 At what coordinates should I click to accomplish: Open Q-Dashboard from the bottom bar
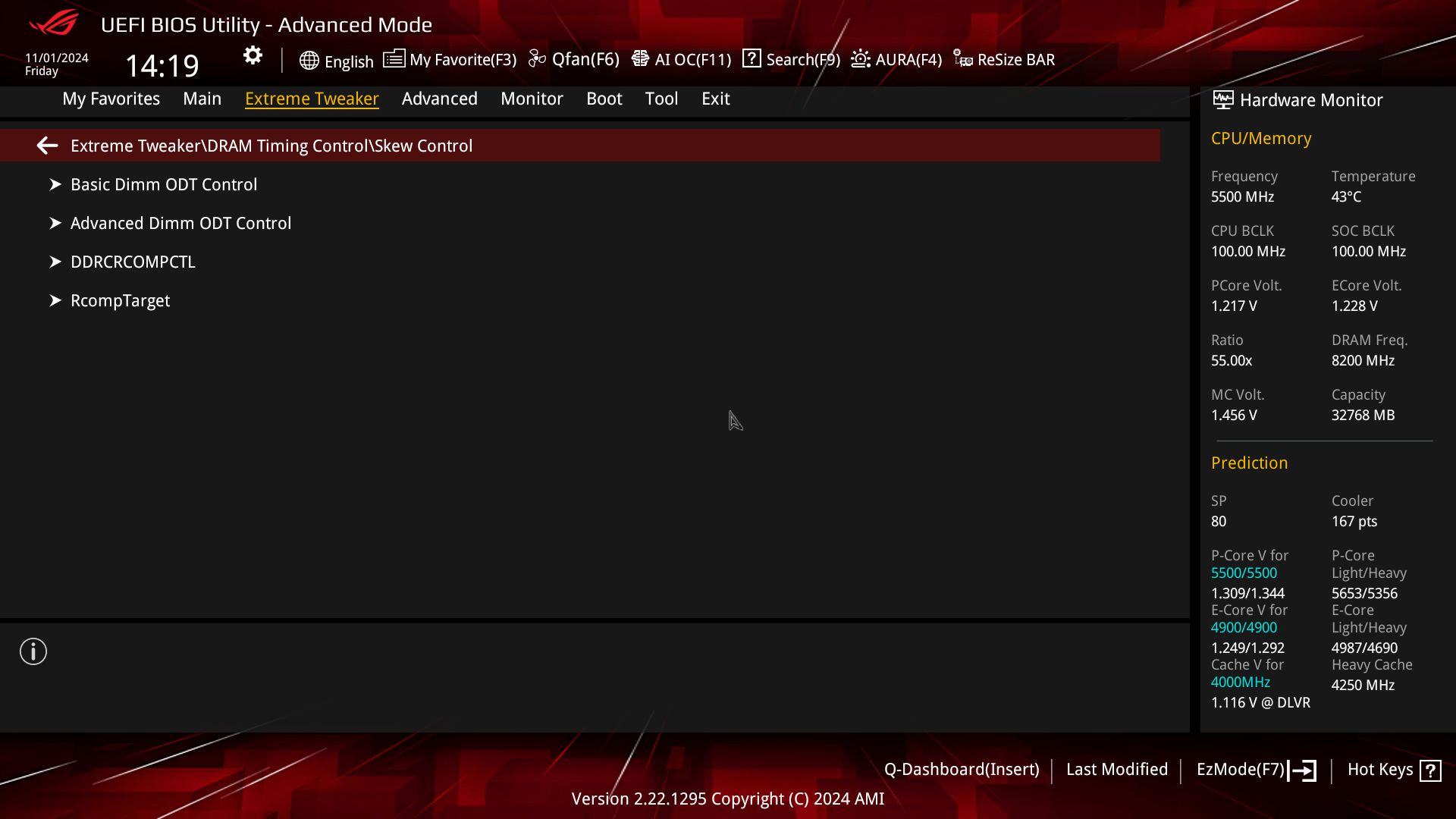(x=961, y=769)
